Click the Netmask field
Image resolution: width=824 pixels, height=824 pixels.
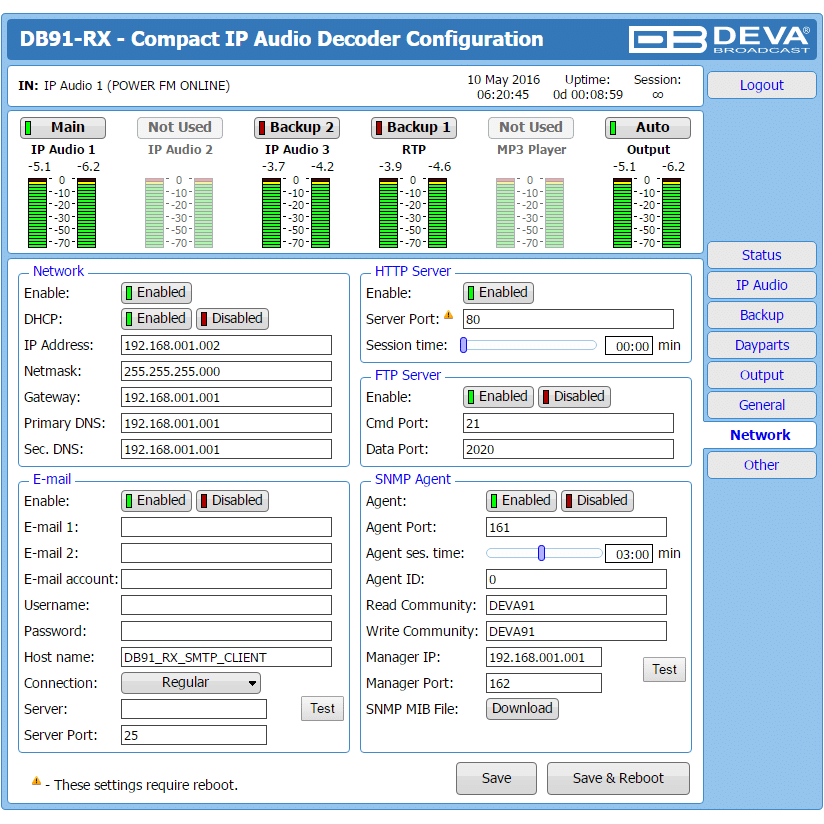[226, 371]
